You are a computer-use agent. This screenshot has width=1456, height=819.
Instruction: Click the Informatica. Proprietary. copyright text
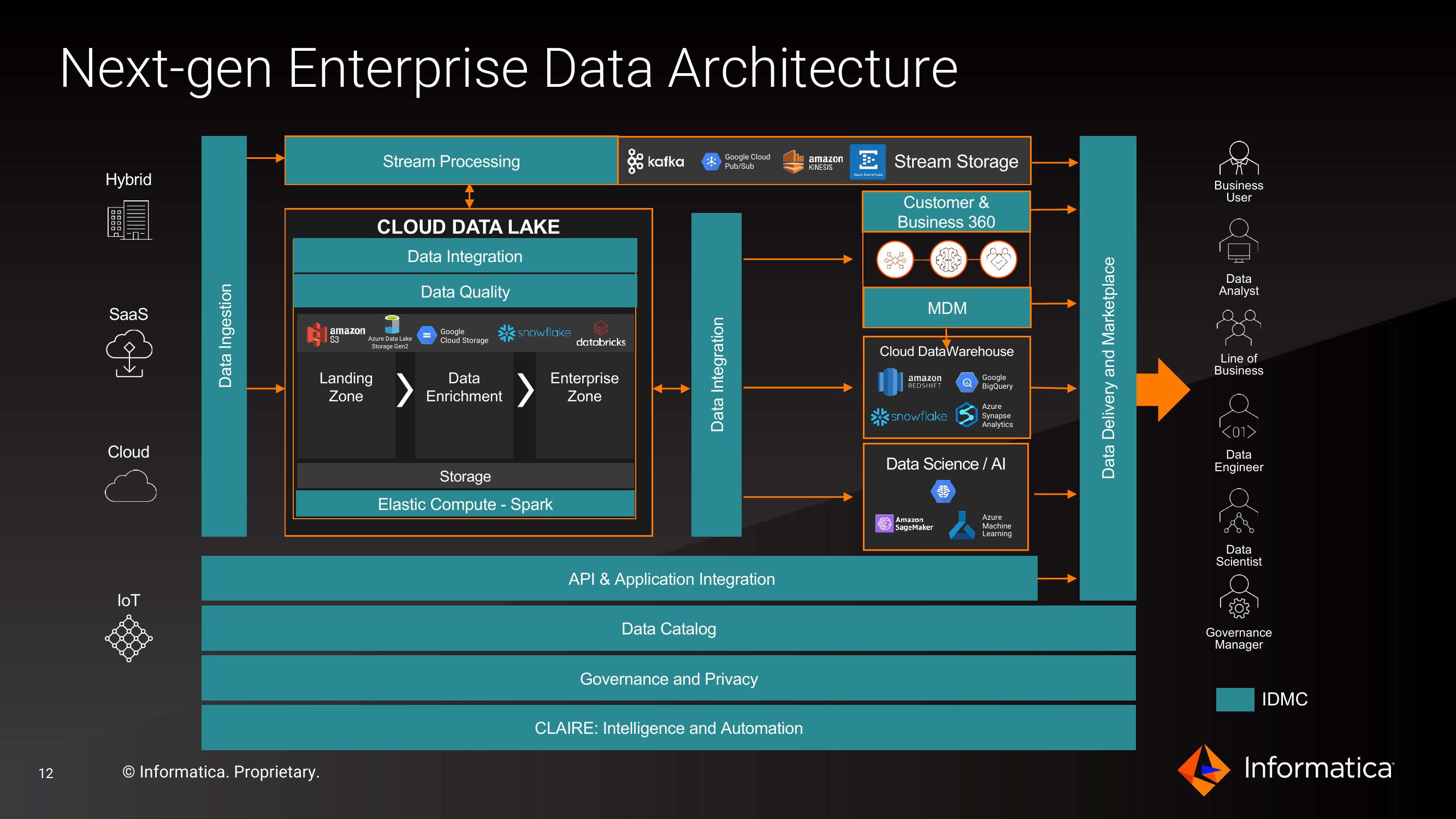221,771
